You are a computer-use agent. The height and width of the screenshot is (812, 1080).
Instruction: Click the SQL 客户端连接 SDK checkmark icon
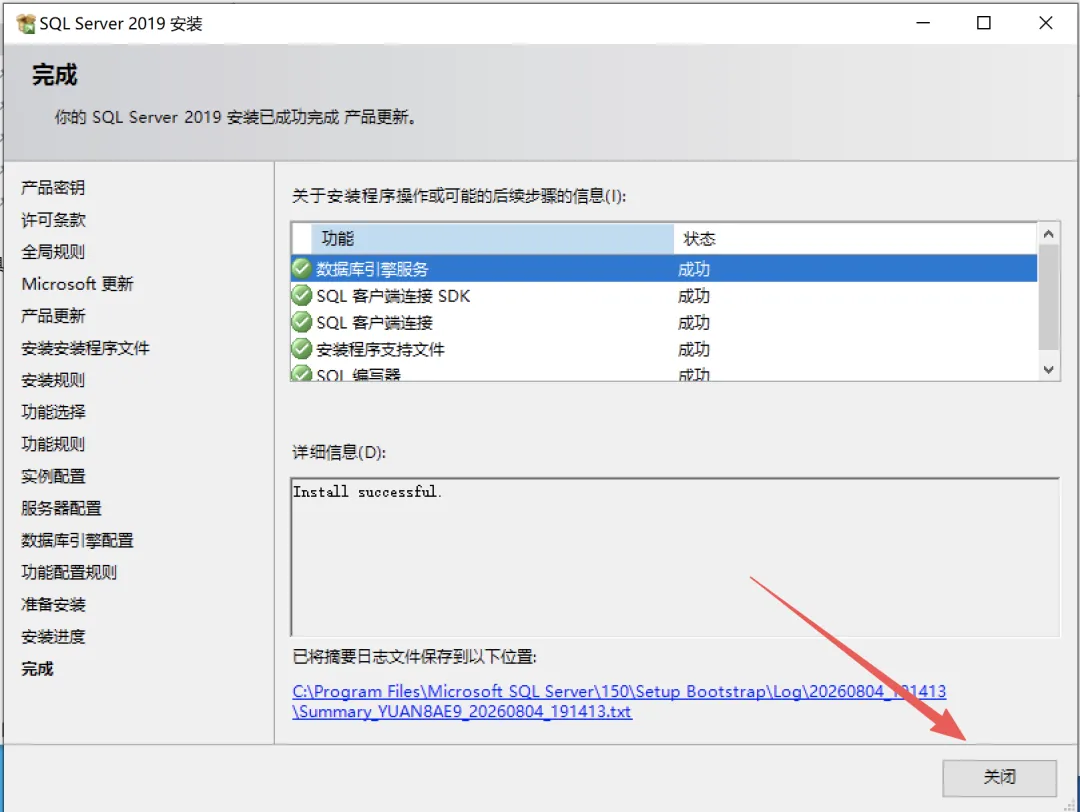tap(302, 295)
